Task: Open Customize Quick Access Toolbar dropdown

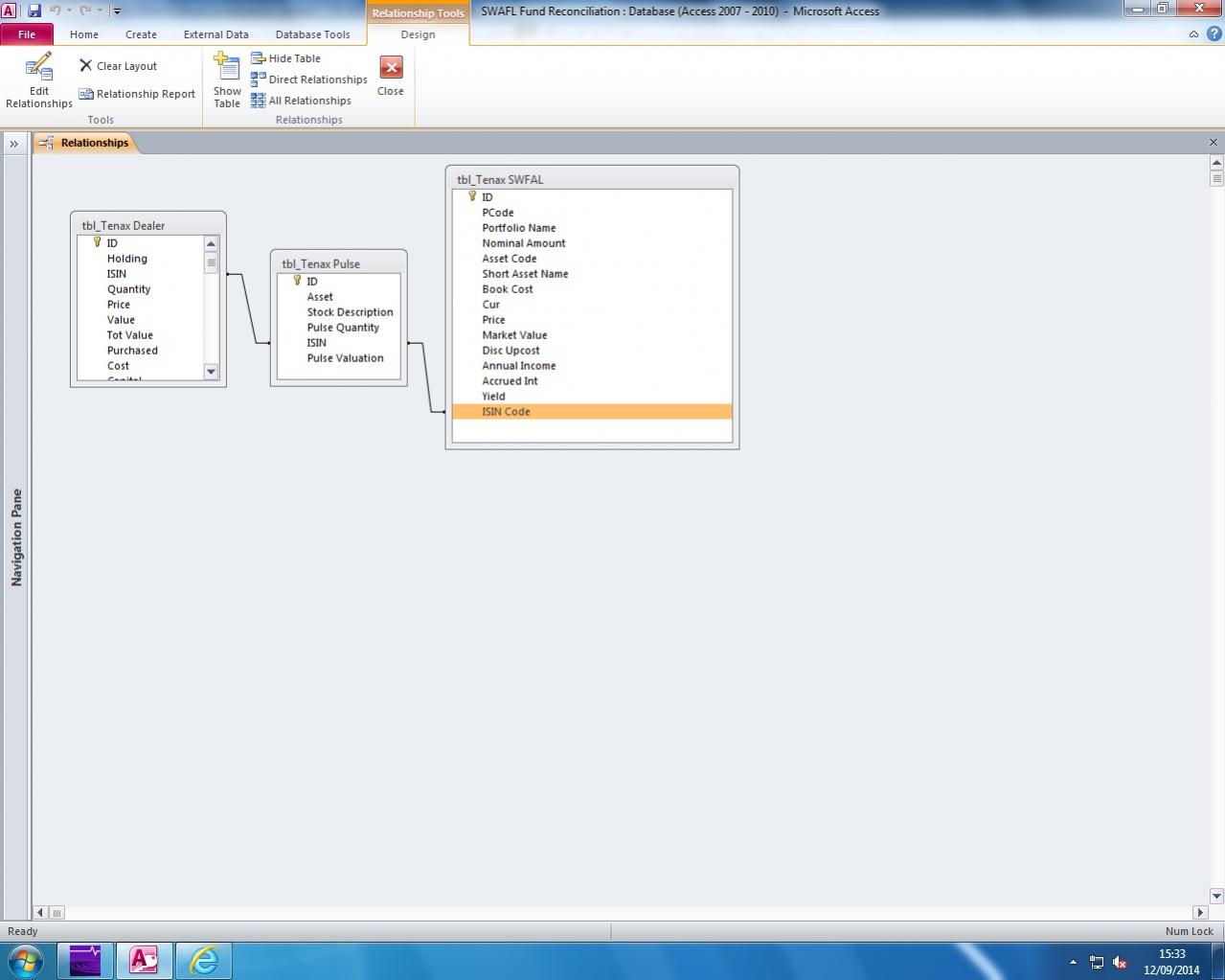Action: 117,11
